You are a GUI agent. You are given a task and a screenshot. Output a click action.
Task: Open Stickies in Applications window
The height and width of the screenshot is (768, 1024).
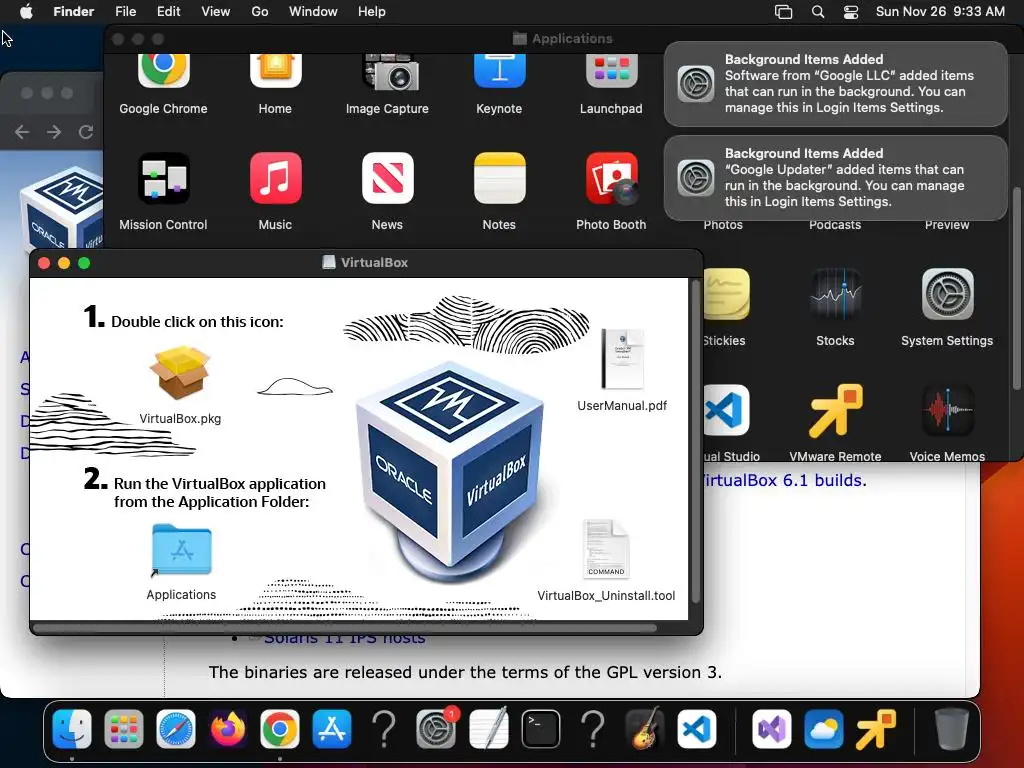click(x=726, y=295)
